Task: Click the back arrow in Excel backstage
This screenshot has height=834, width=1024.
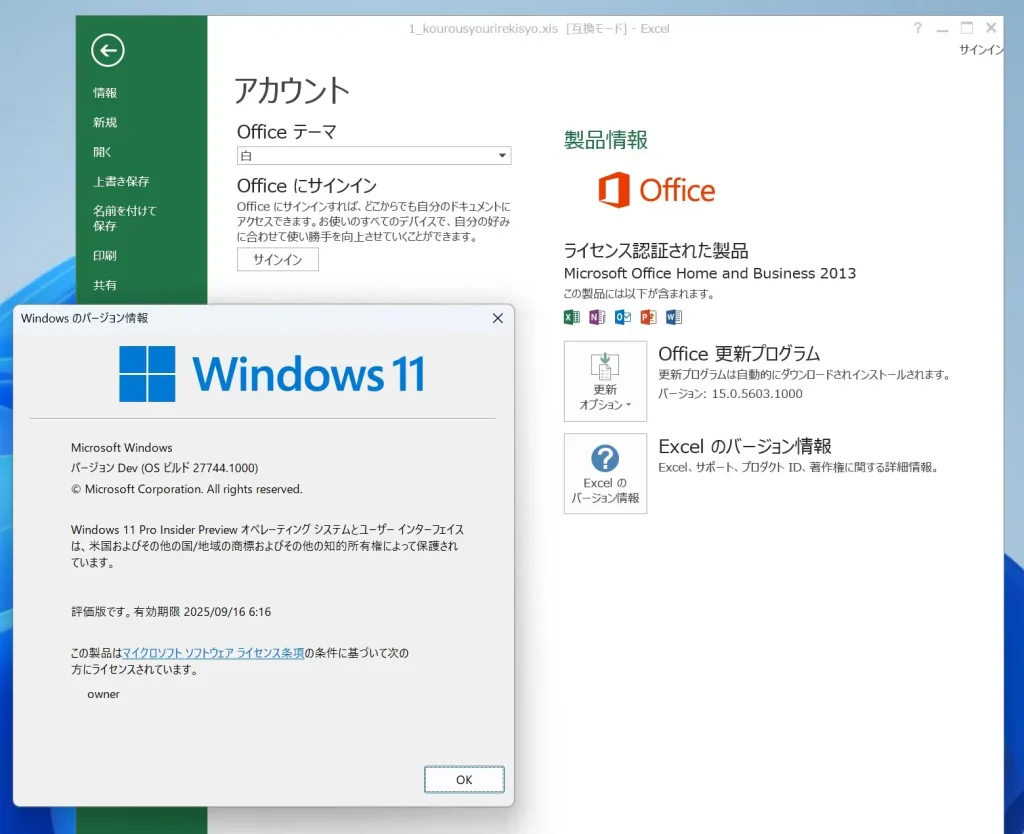Action: click(108, 50)
